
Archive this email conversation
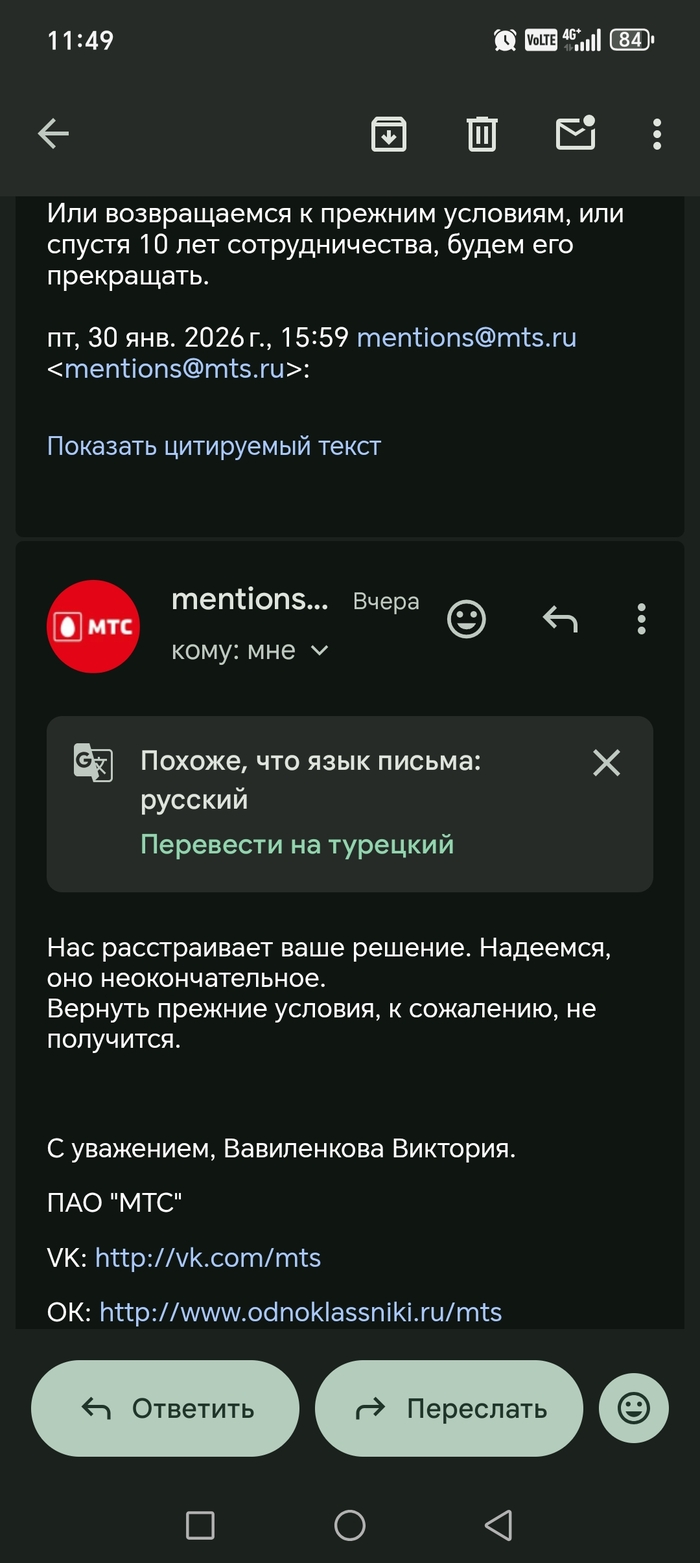coord(389,133)
